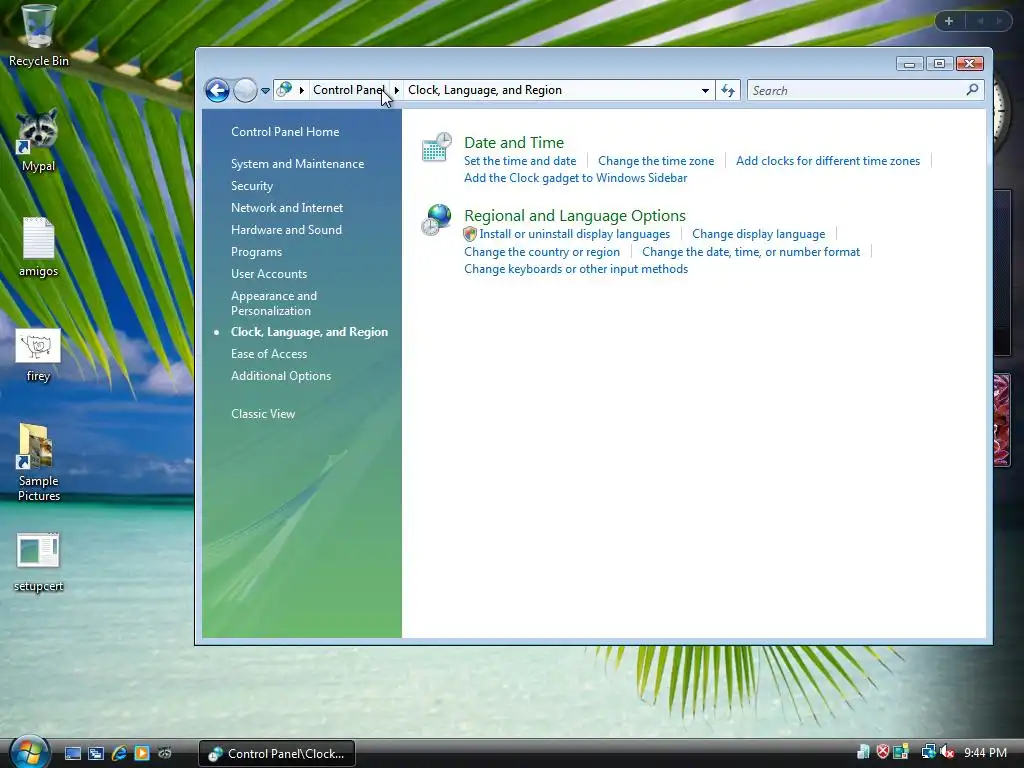
Task: Open the recent pages dropdown arrow
Action: [265, 91]
